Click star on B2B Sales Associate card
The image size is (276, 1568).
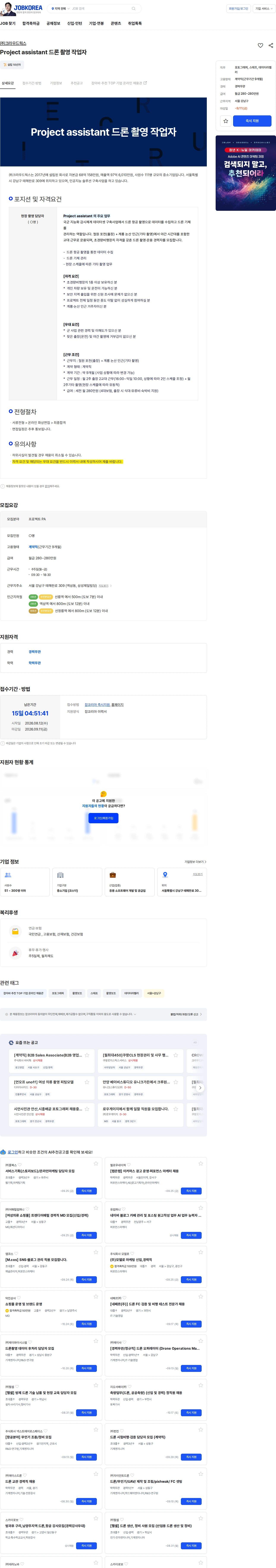point(87,1055)
